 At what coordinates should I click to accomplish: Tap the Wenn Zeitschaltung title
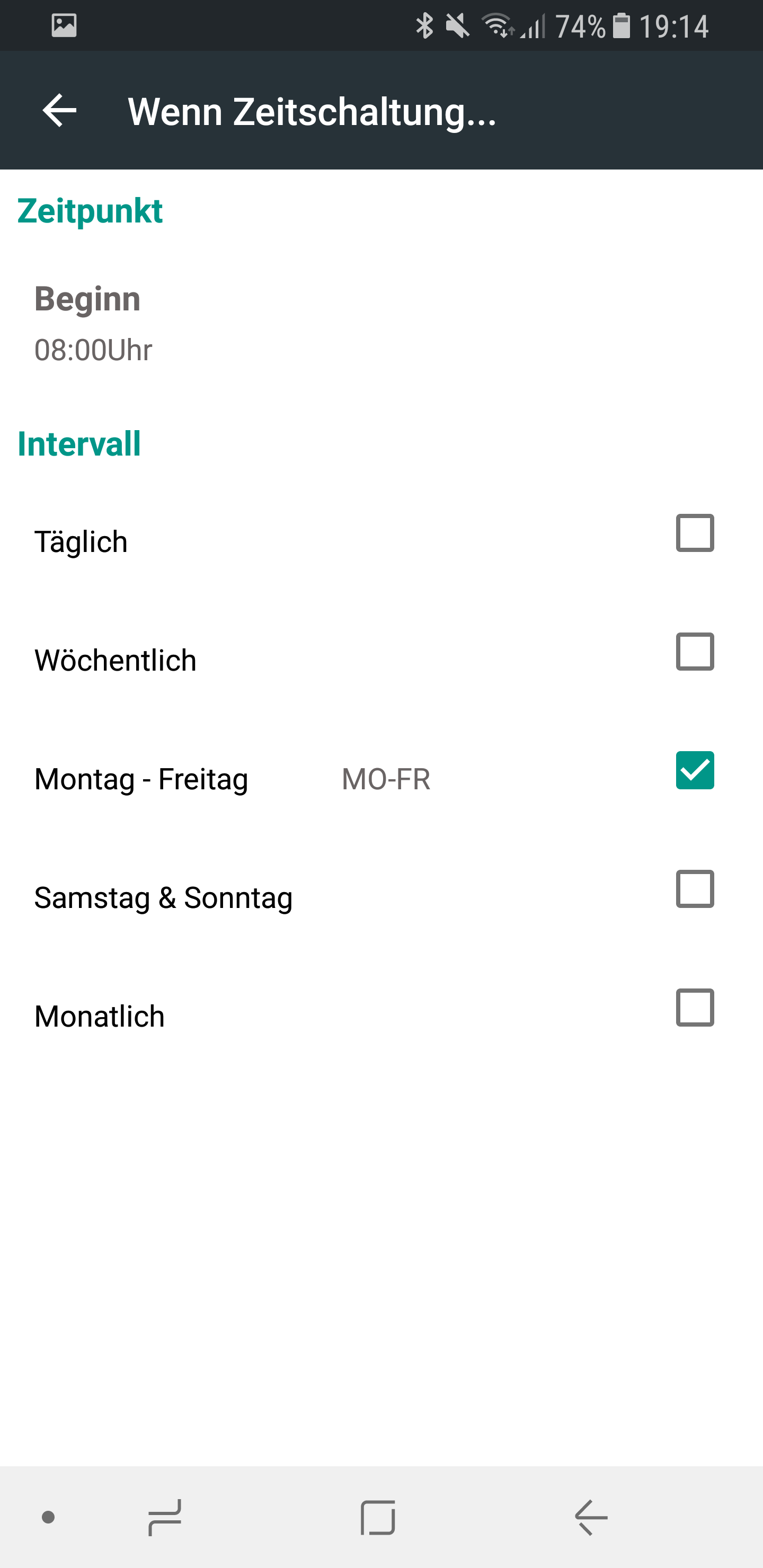coord(312,112)
